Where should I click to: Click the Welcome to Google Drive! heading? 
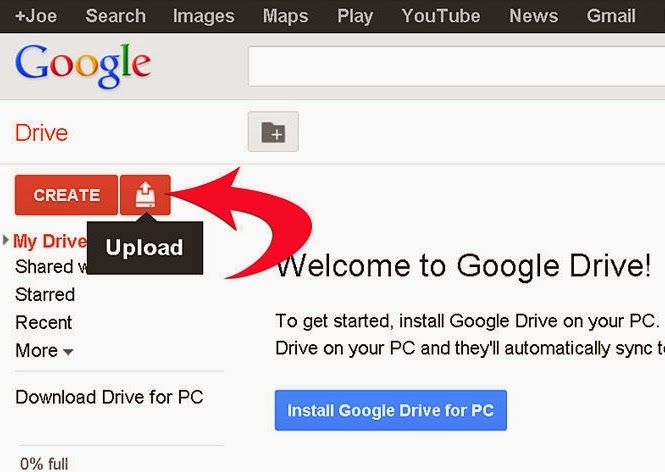click(x=464, y=266)
